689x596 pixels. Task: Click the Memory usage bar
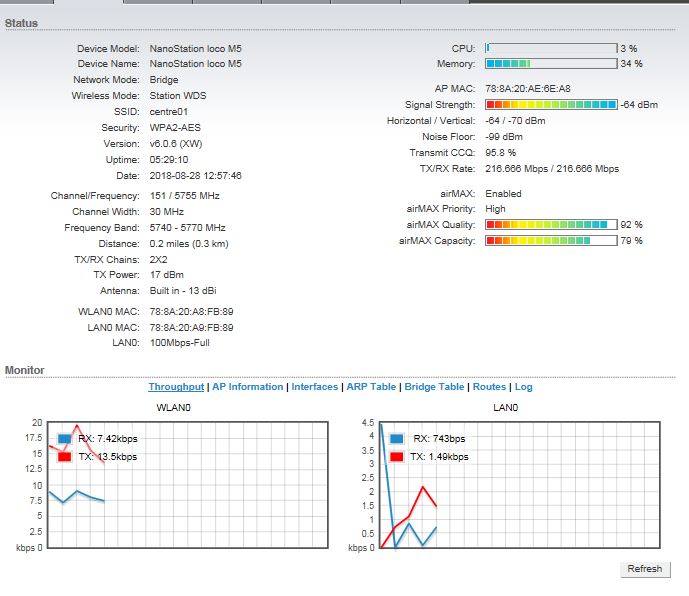click(x=551, y=63)
